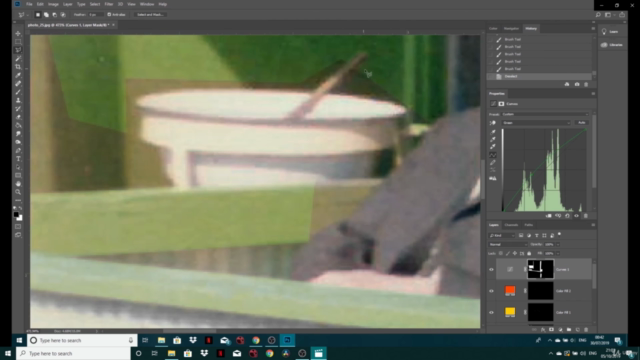
Task: Open the File menu
Action: 29,4
